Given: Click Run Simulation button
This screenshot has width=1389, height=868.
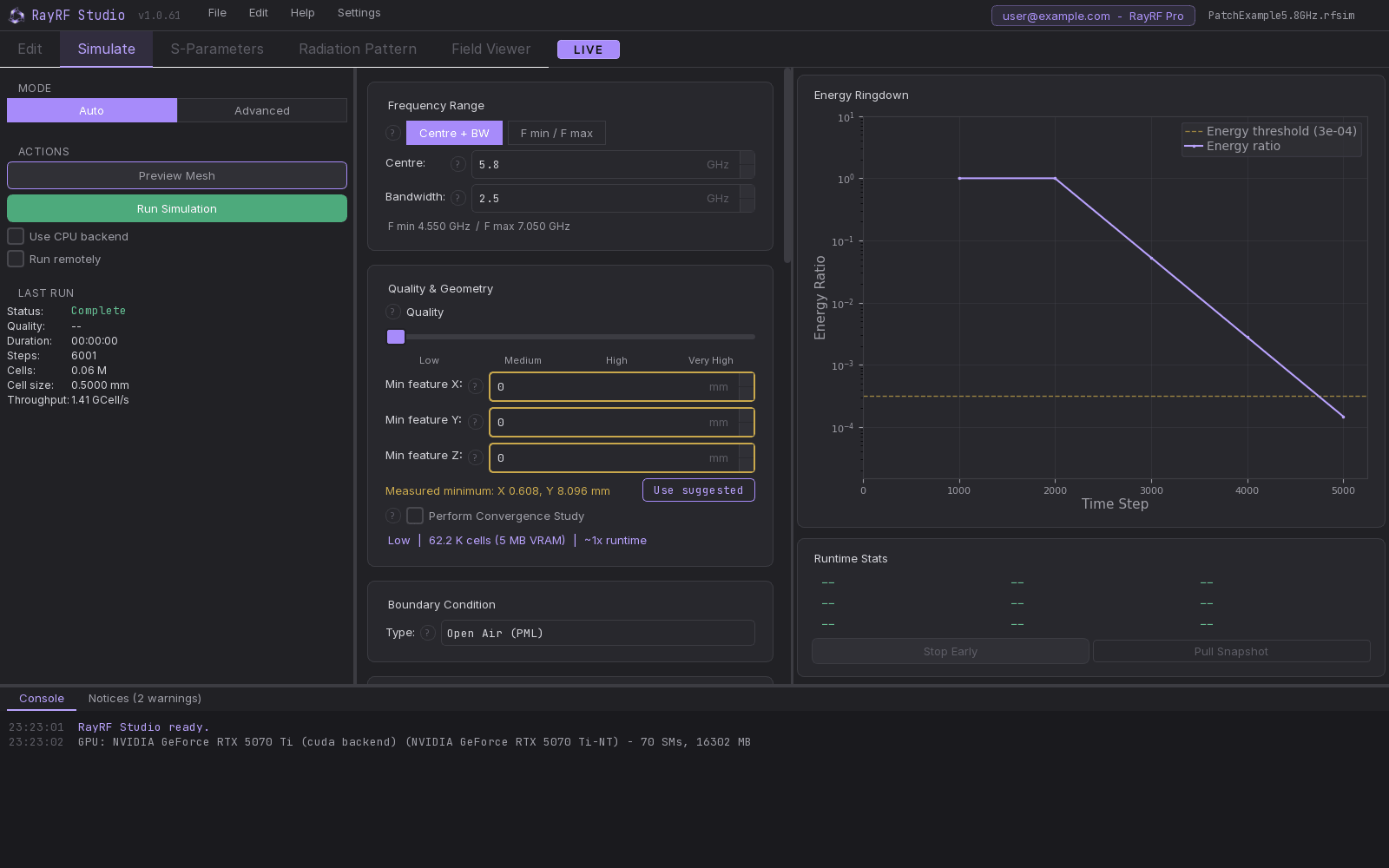Looking at the screenshot, I should (x=177, y=208).
